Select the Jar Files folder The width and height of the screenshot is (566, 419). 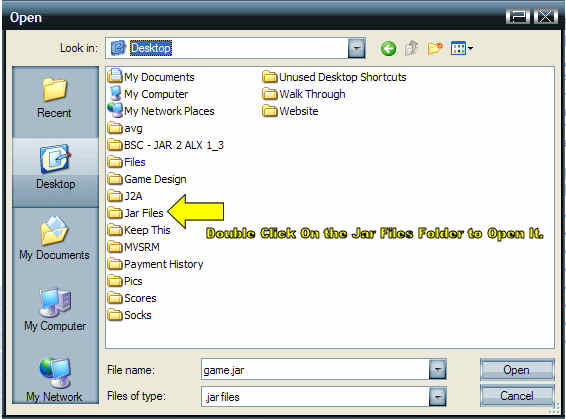(x=136, y=213)
